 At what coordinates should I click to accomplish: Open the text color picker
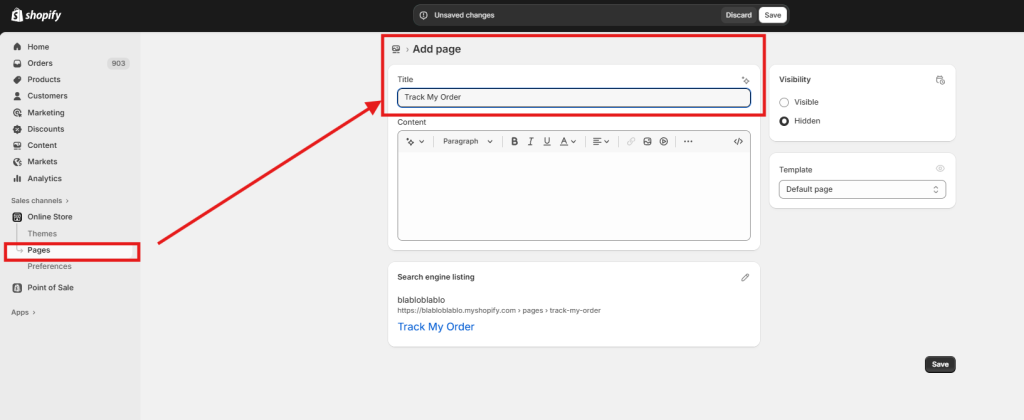tap(568, 141)
